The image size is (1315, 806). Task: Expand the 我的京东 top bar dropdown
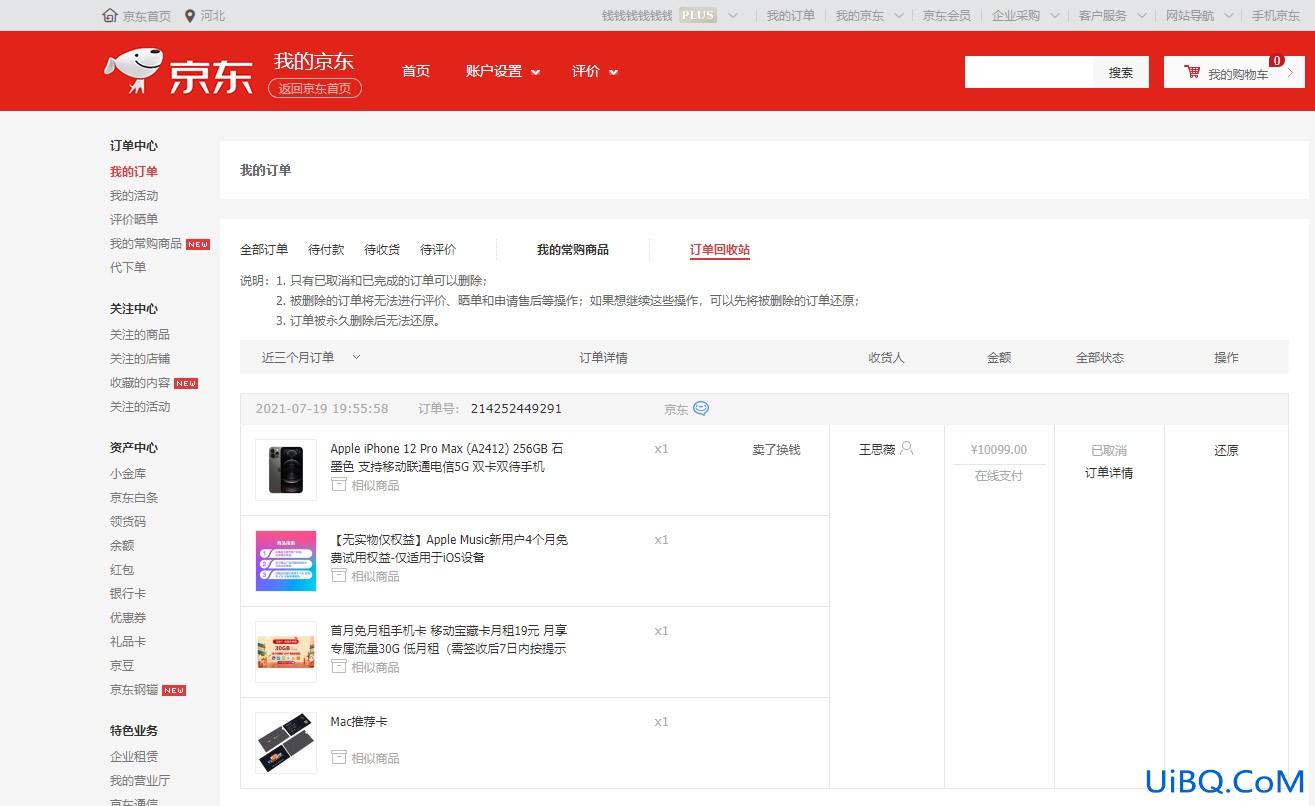tap(899, 15)
